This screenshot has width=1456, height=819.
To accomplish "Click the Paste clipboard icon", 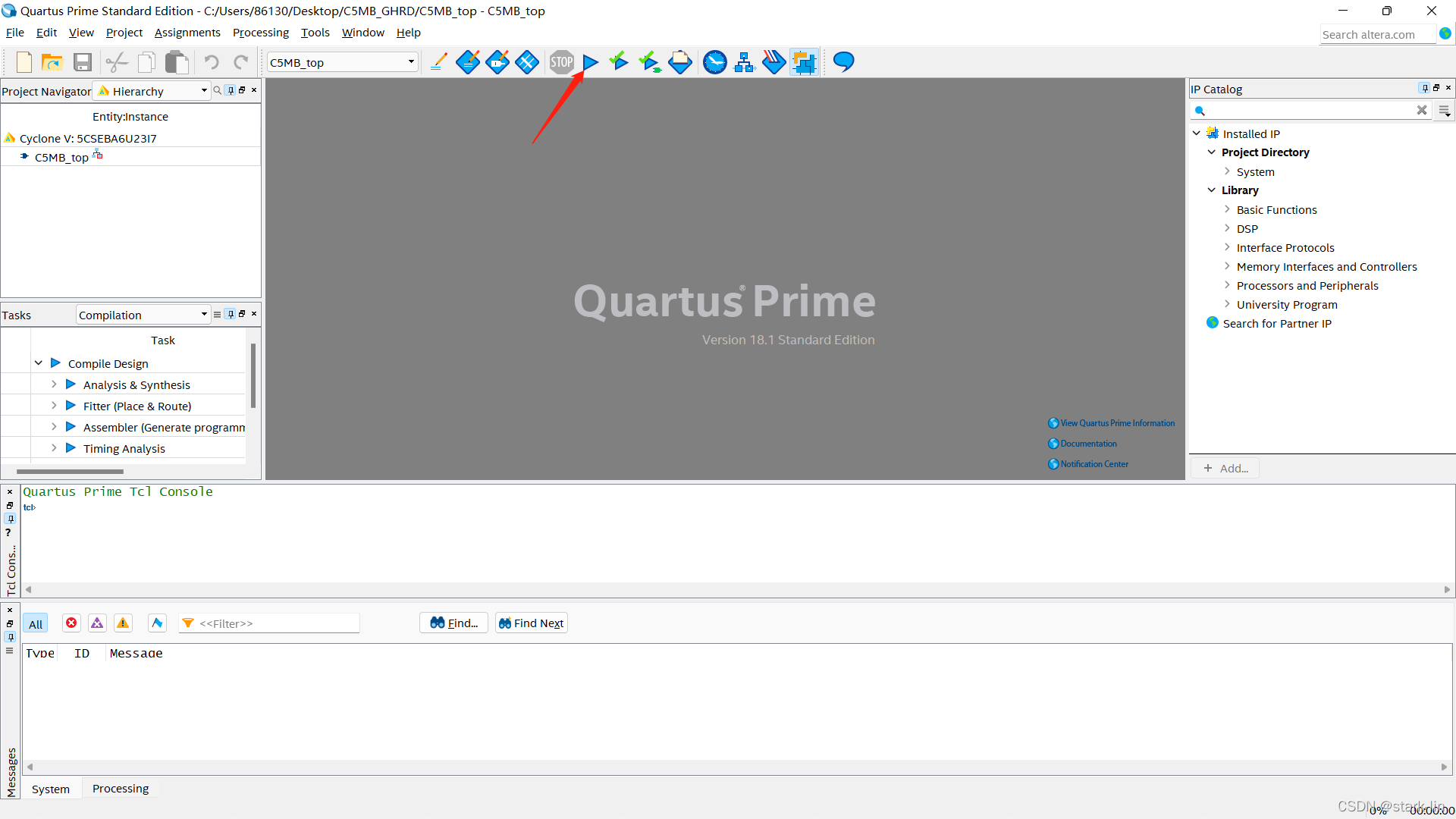I will (x=177, y=62).
